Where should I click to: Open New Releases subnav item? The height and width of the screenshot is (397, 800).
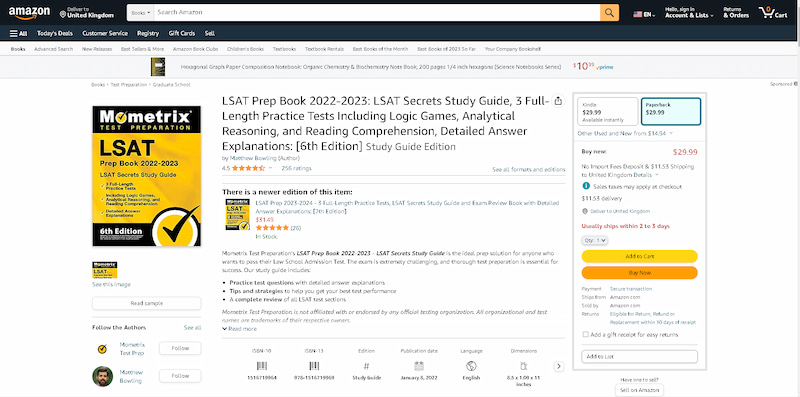point(96,49)
